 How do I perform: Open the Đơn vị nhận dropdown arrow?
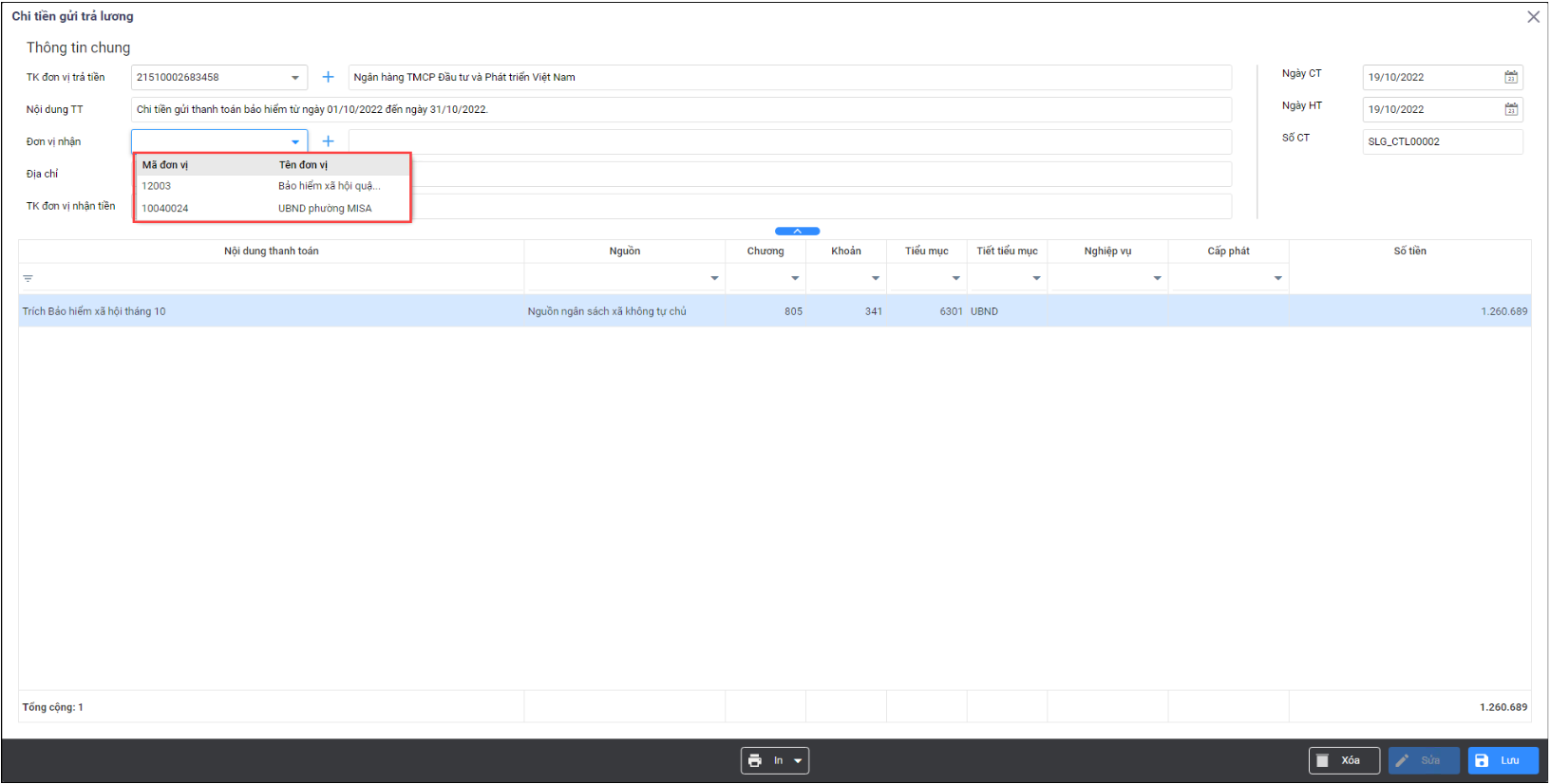(295, 142)
